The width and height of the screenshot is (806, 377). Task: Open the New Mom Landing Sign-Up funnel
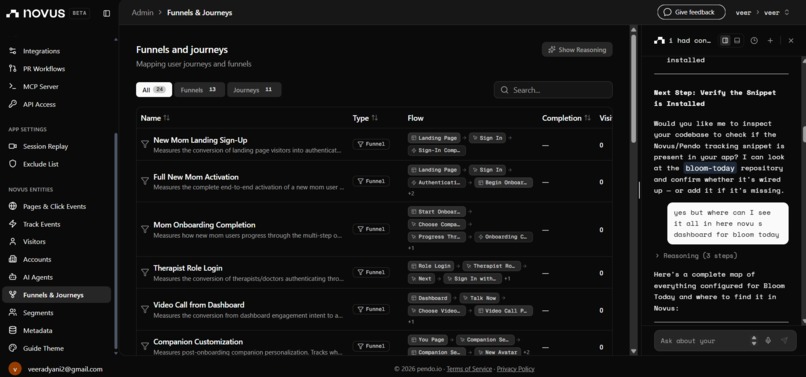[x=200, y=140]
